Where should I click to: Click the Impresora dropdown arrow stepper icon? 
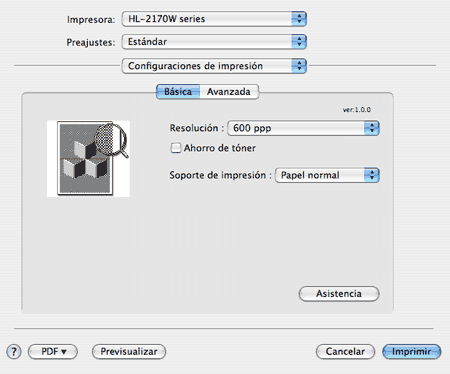pos(299,19)
